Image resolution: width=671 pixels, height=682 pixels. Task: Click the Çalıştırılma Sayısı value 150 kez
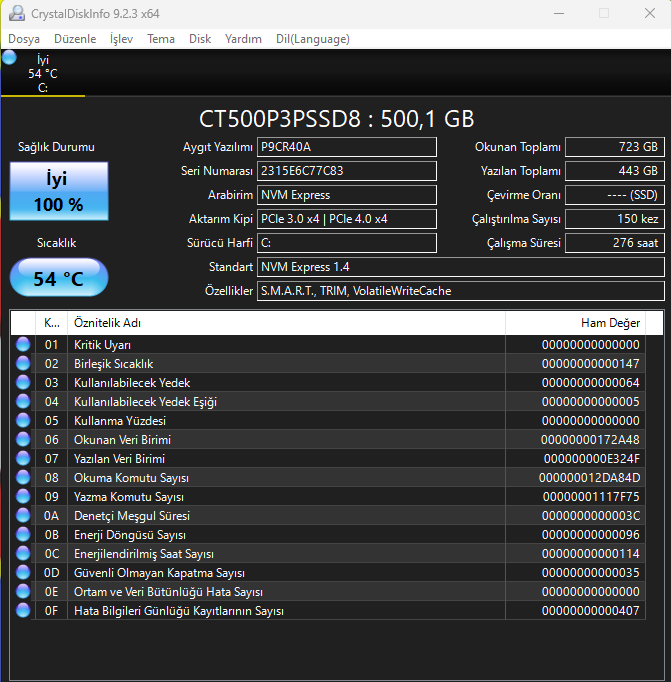(614, 219)
